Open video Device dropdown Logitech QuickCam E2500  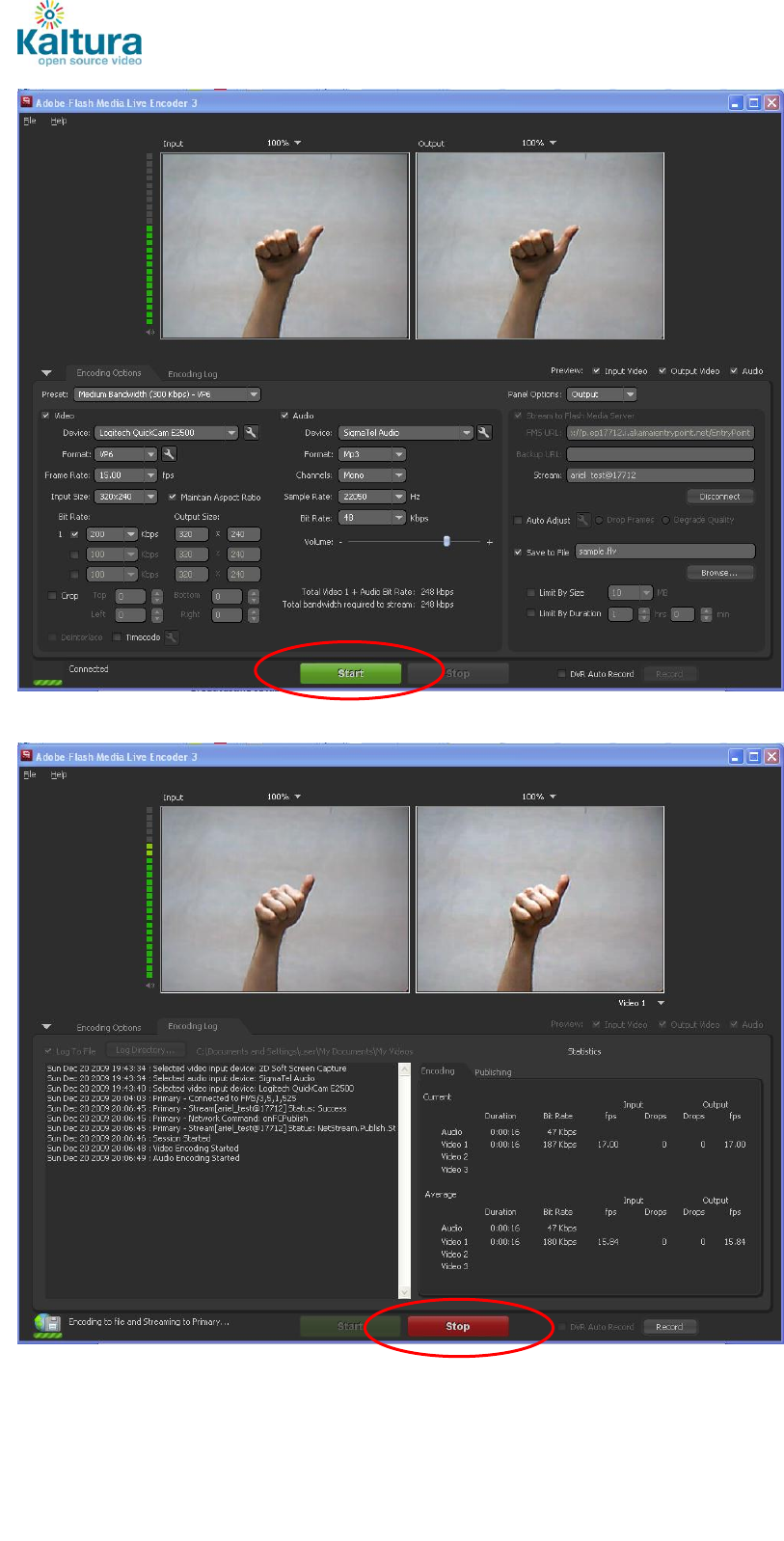[166, 433]
